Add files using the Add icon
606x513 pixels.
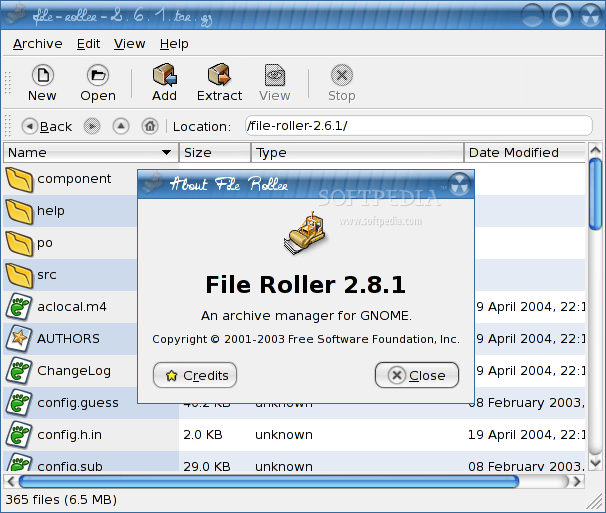[165, 75]
